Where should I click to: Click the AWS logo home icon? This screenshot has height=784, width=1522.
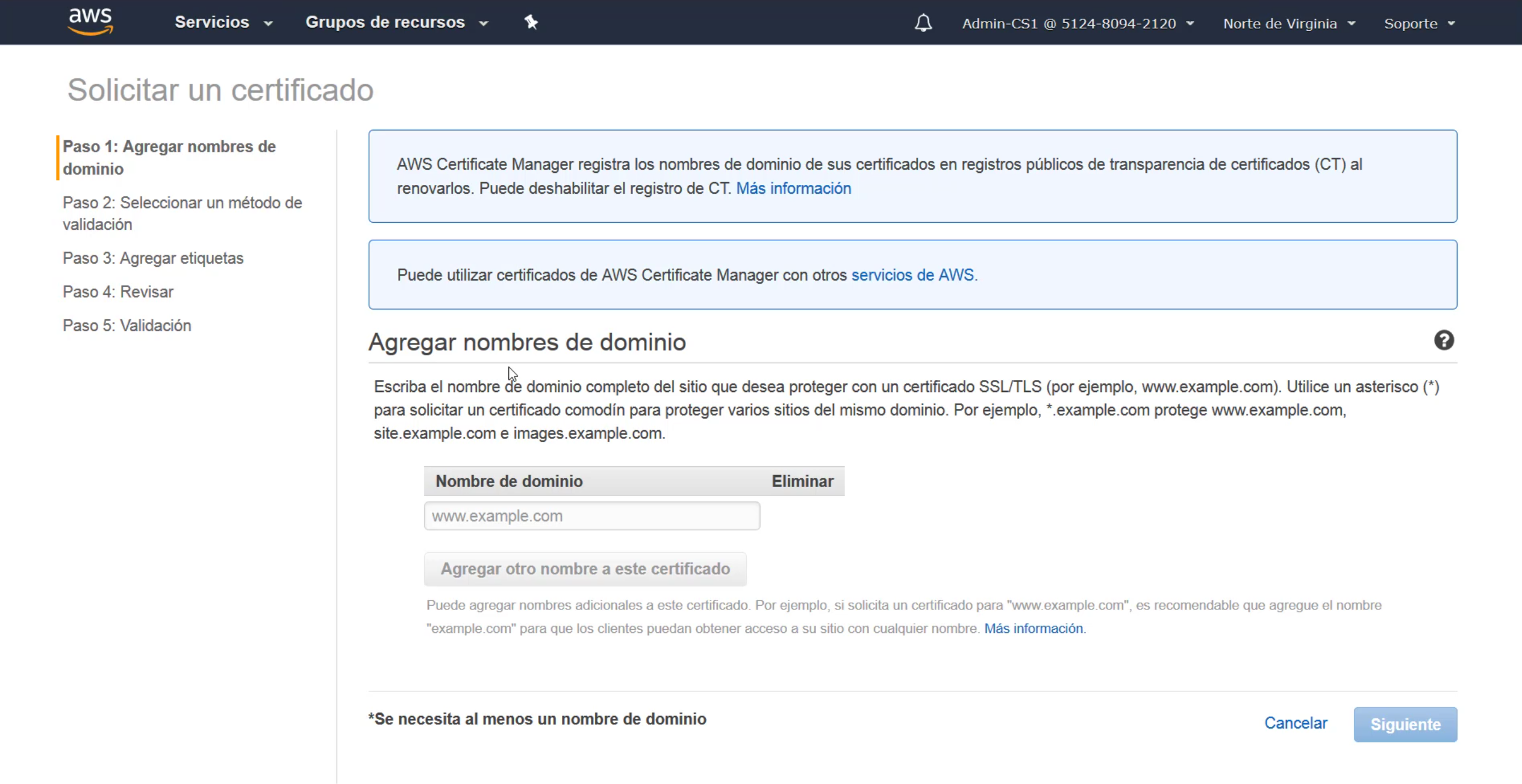(90, 22)
